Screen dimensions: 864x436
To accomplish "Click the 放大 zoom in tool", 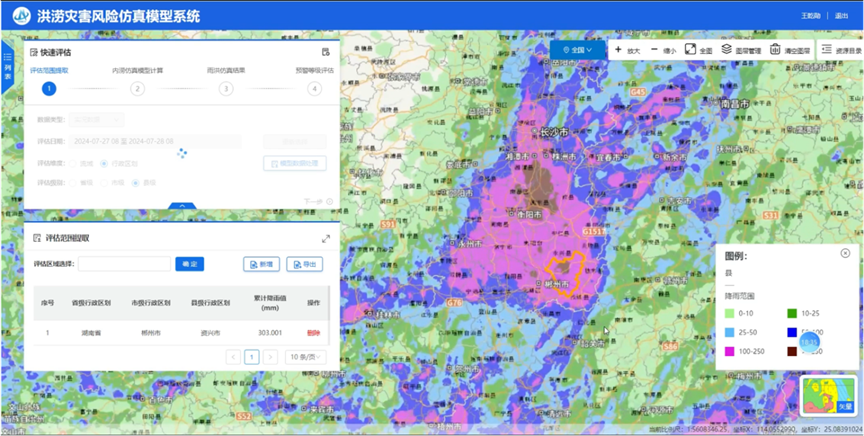I will pyautogui.click(x=627, y=50).
